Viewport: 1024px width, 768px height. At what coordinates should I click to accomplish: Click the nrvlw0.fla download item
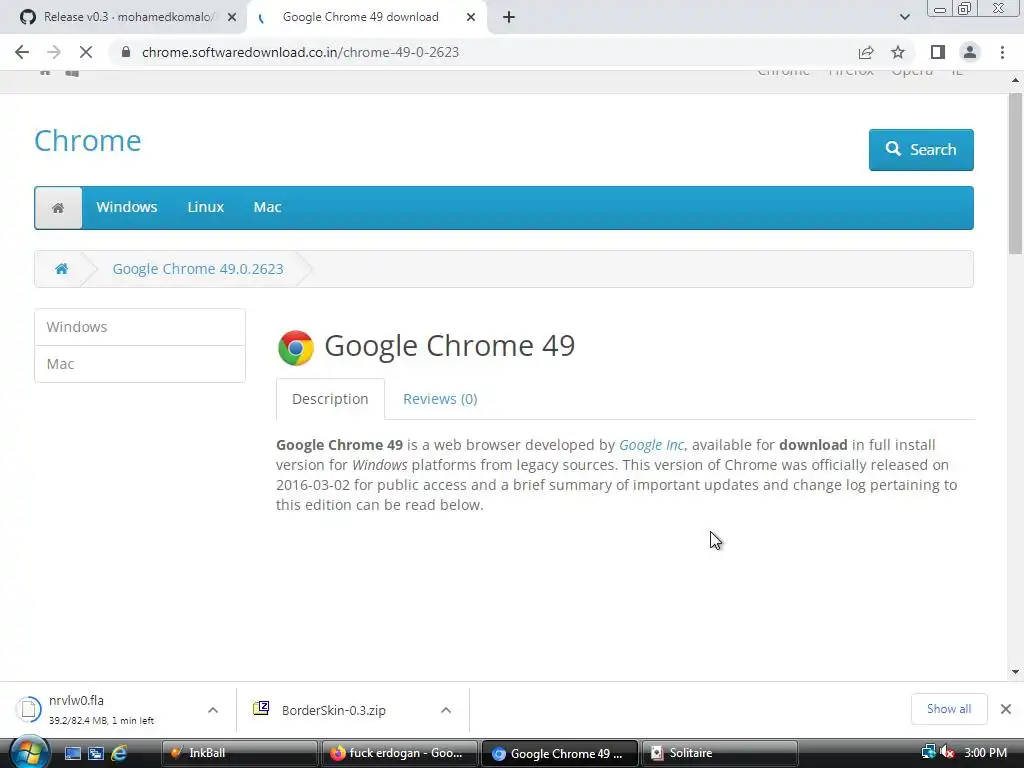tap(104, 709)
